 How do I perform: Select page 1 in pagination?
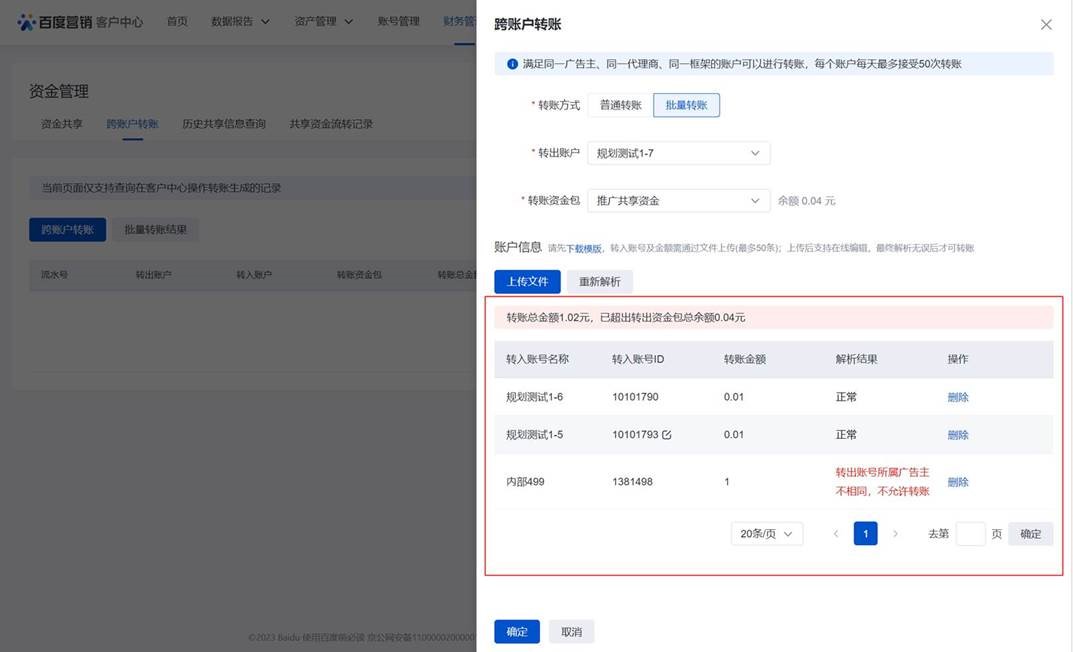[865, 534]
